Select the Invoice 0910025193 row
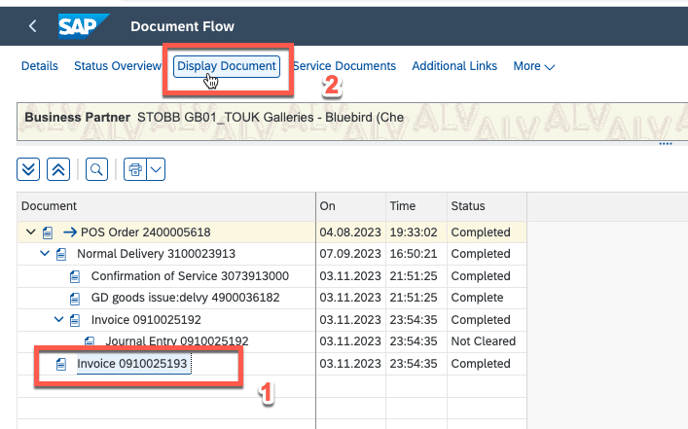This screenshot has width=688, height=429. (x=133, y=364)
